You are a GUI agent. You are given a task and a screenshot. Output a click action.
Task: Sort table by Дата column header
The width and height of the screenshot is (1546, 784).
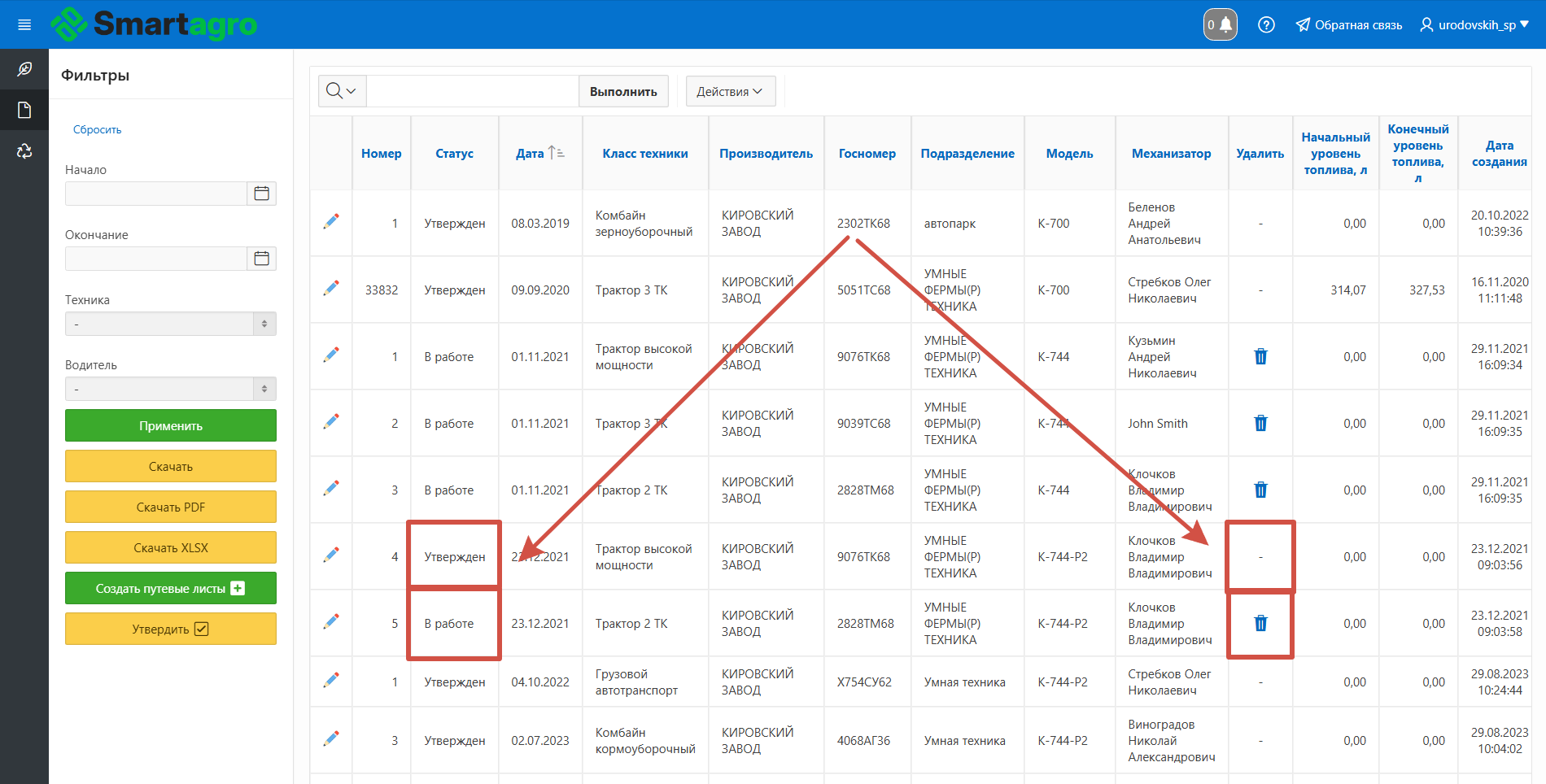(531, 153)
